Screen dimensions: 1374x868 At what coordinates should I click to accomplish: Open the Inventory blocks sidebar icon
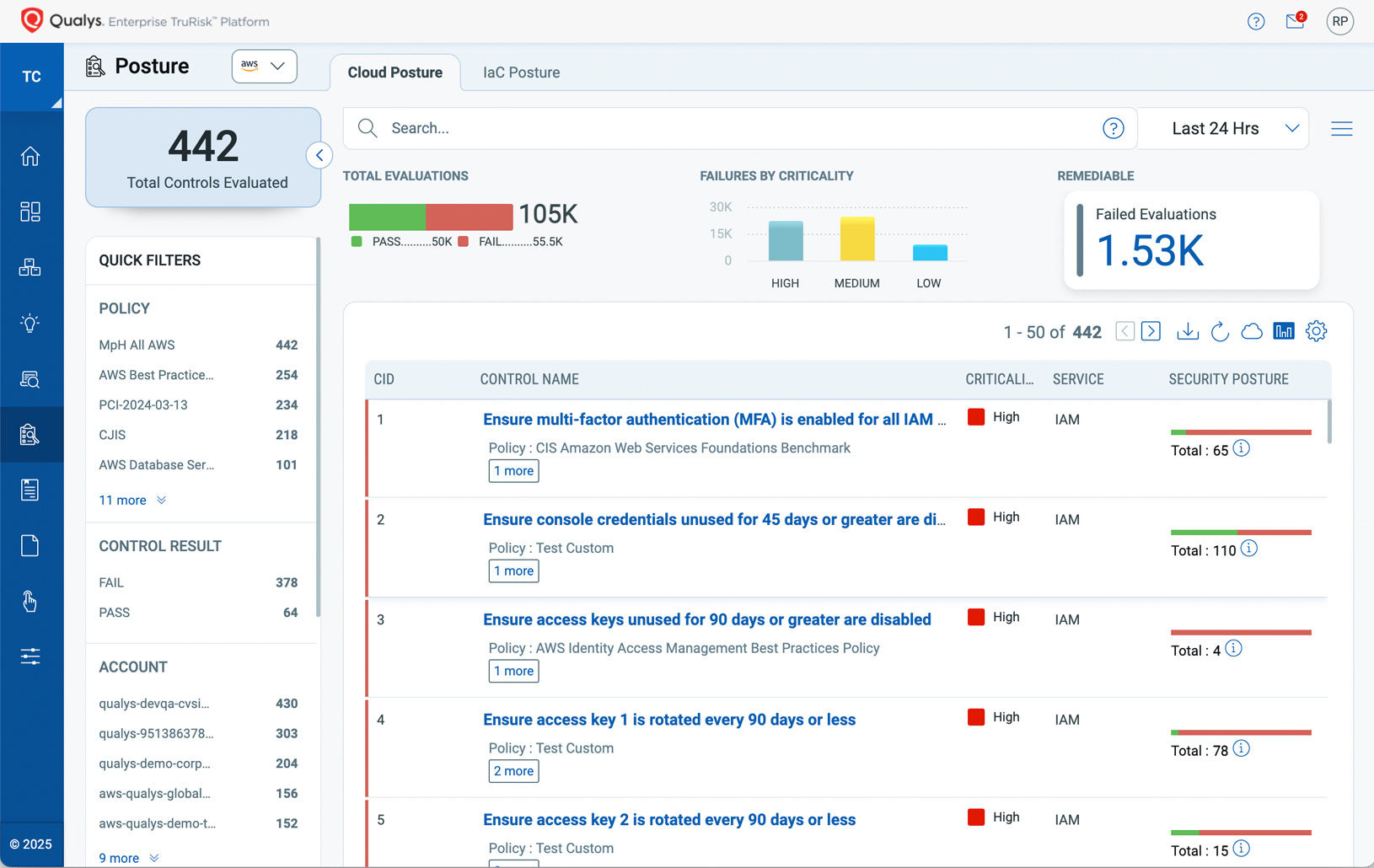coord(30,267)
